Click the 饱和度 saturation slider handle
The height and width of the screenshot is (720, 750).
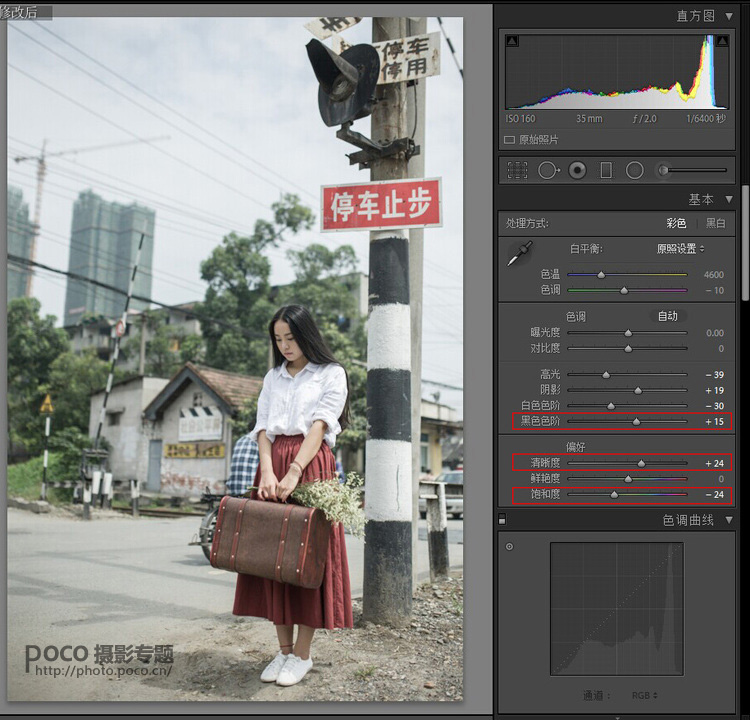(614, 495)
